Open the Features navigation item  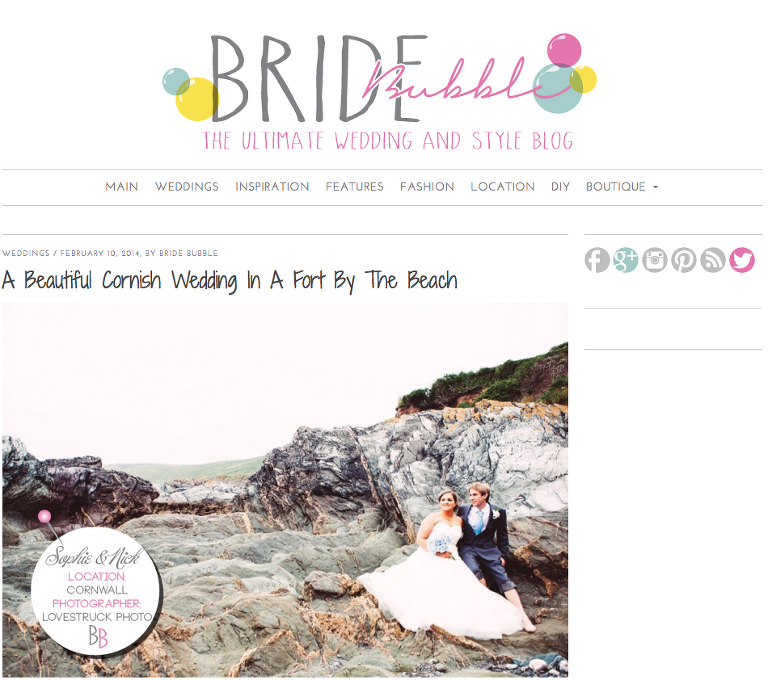click(354, 187)
